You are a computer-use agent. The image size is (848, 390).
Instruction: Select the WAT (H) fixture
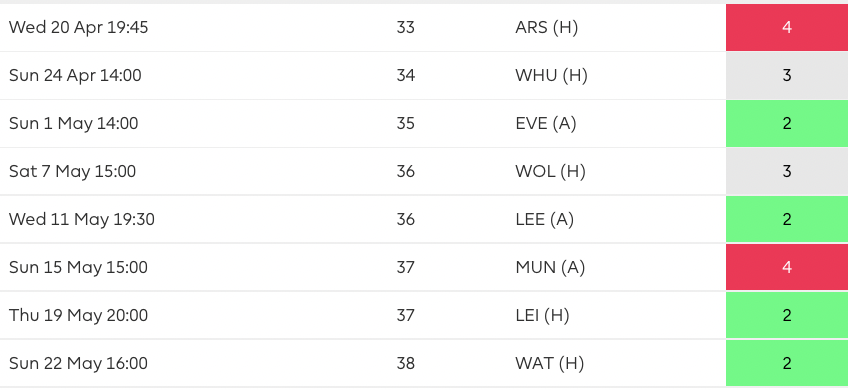[549, 363]
